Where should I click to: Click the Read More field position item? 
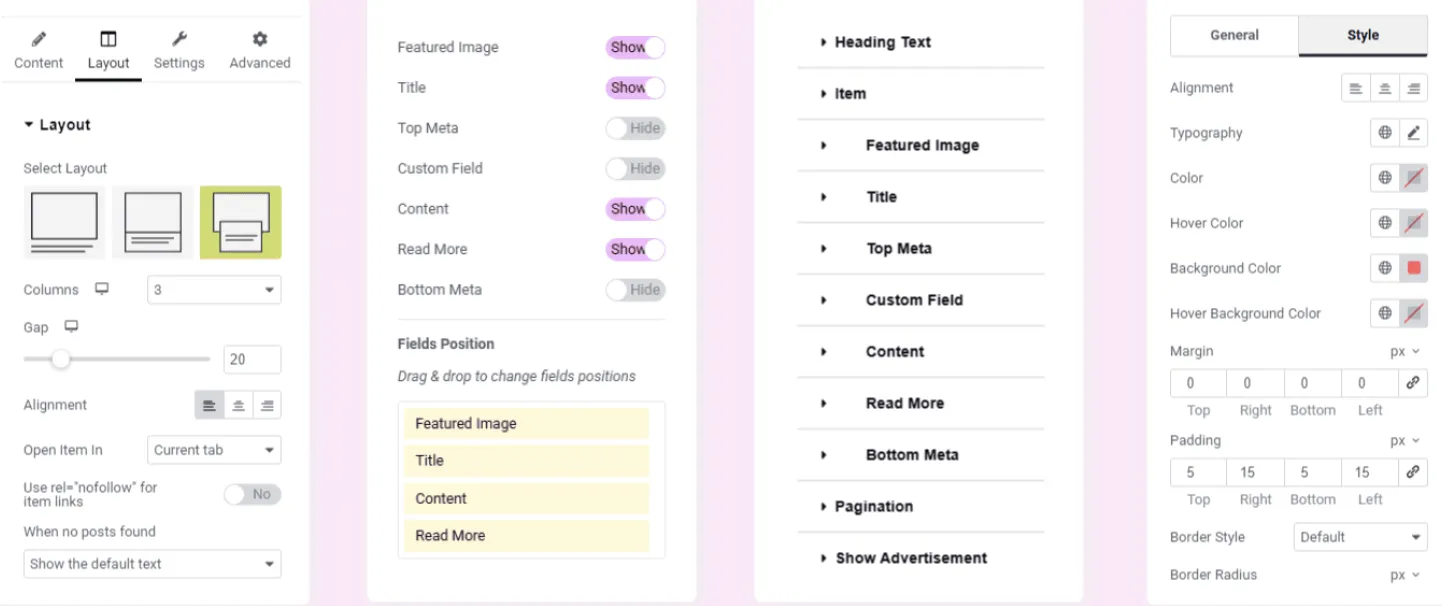[x=527, y=535]
